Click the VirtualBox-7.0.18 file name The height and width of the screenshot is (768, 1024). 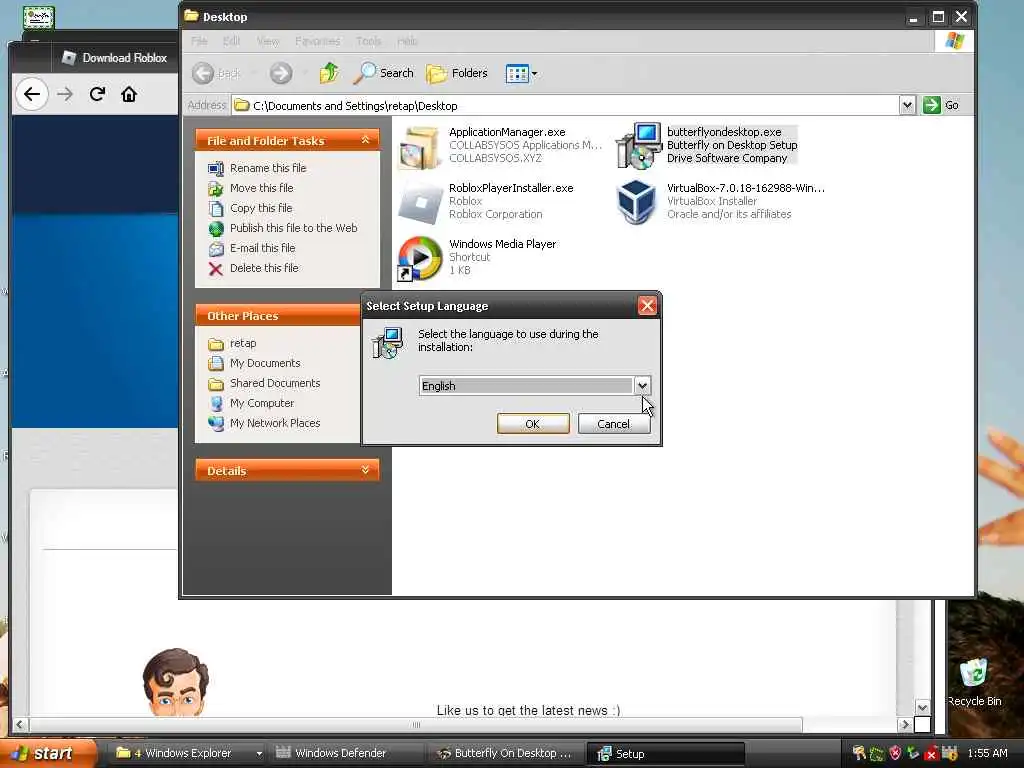pos(746,188)
